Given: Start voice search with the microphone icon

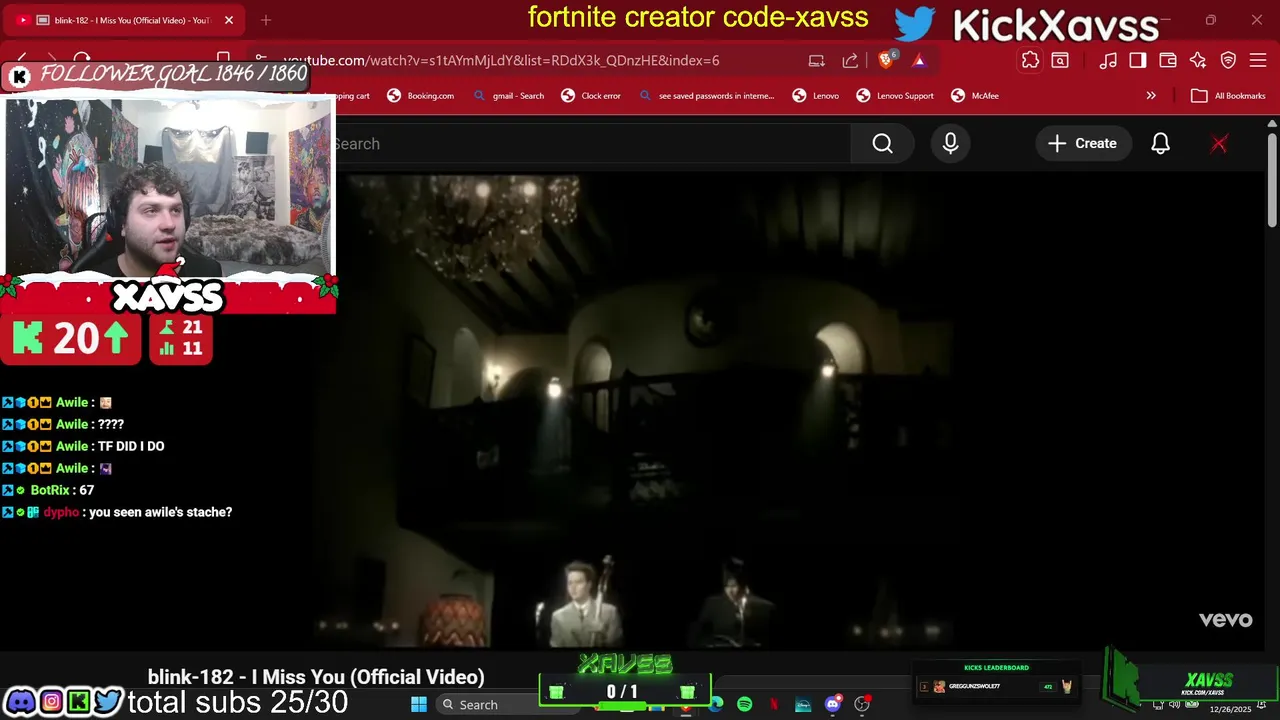Looking at the screenshot, I should coord(950,144).
